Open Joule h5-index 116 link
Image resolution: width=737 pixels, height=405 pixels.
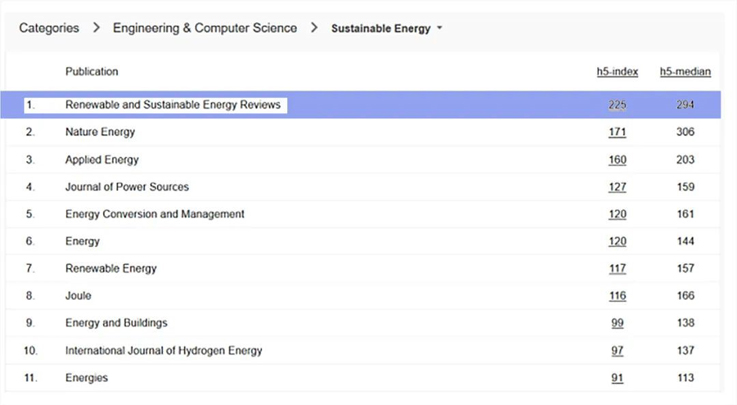[x=616, y=296]
